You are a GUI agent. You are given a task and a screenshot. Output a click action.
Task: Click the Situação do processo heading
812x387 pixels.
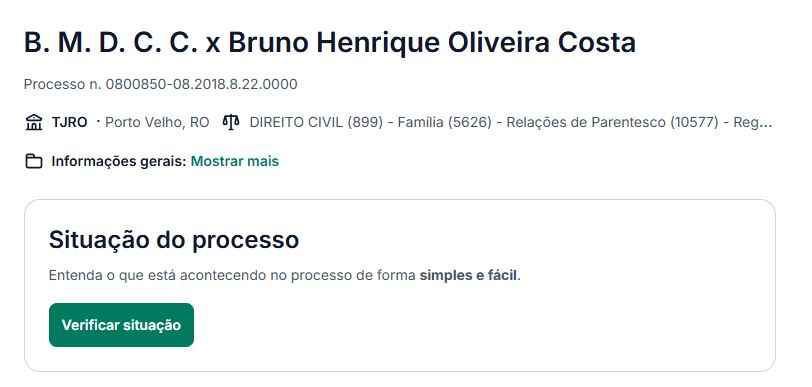(174, 240)
